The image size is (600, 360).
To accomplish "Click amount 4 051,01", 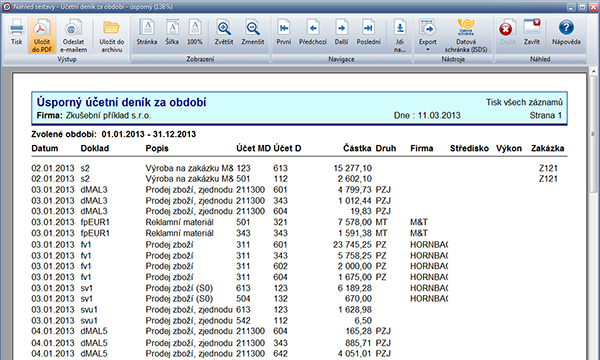I will 355,353.
